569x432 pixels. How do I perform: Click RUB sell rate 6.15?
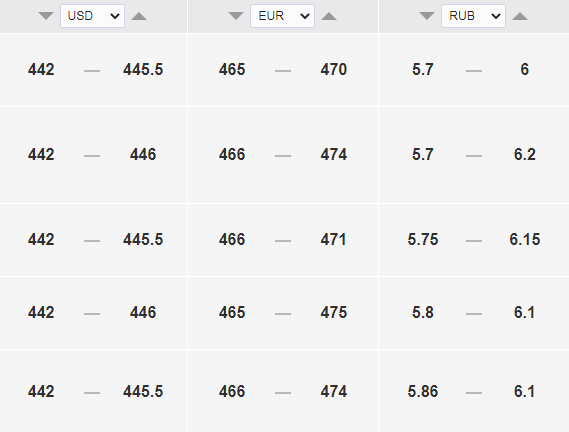coord(525,239)
